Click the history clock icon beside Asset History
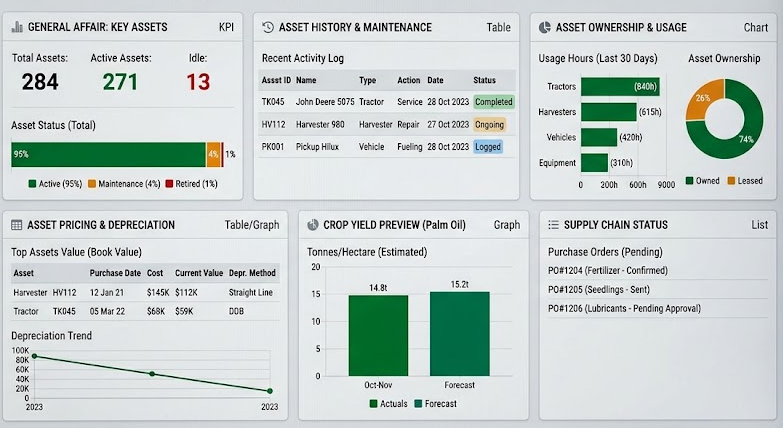783x428 pixels. (x=268, y=27)
